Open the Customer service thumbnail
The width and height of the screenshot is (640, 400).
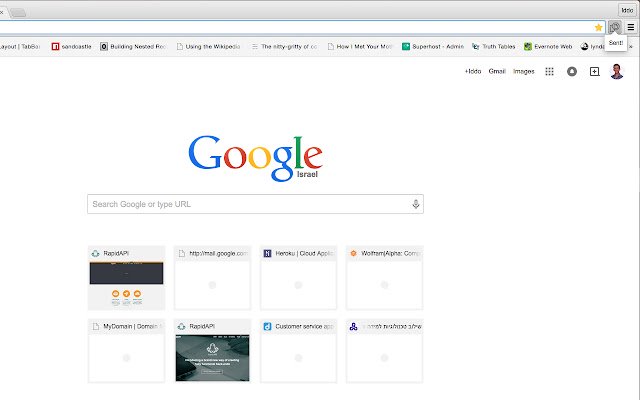tap(298, 351)
